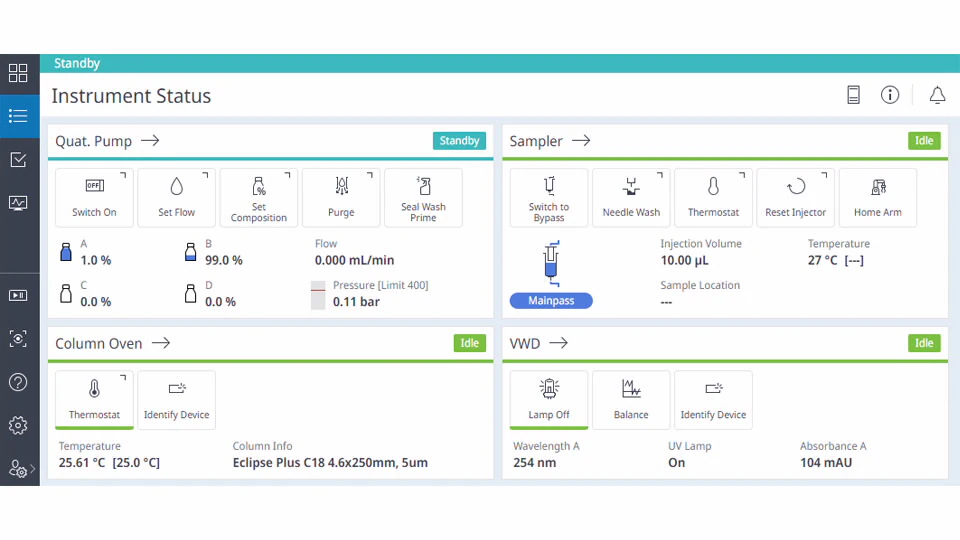Click the flow value 0.000 mL/min
The width and height of the screenshot is (960, 540).
(x=354, y=260)
